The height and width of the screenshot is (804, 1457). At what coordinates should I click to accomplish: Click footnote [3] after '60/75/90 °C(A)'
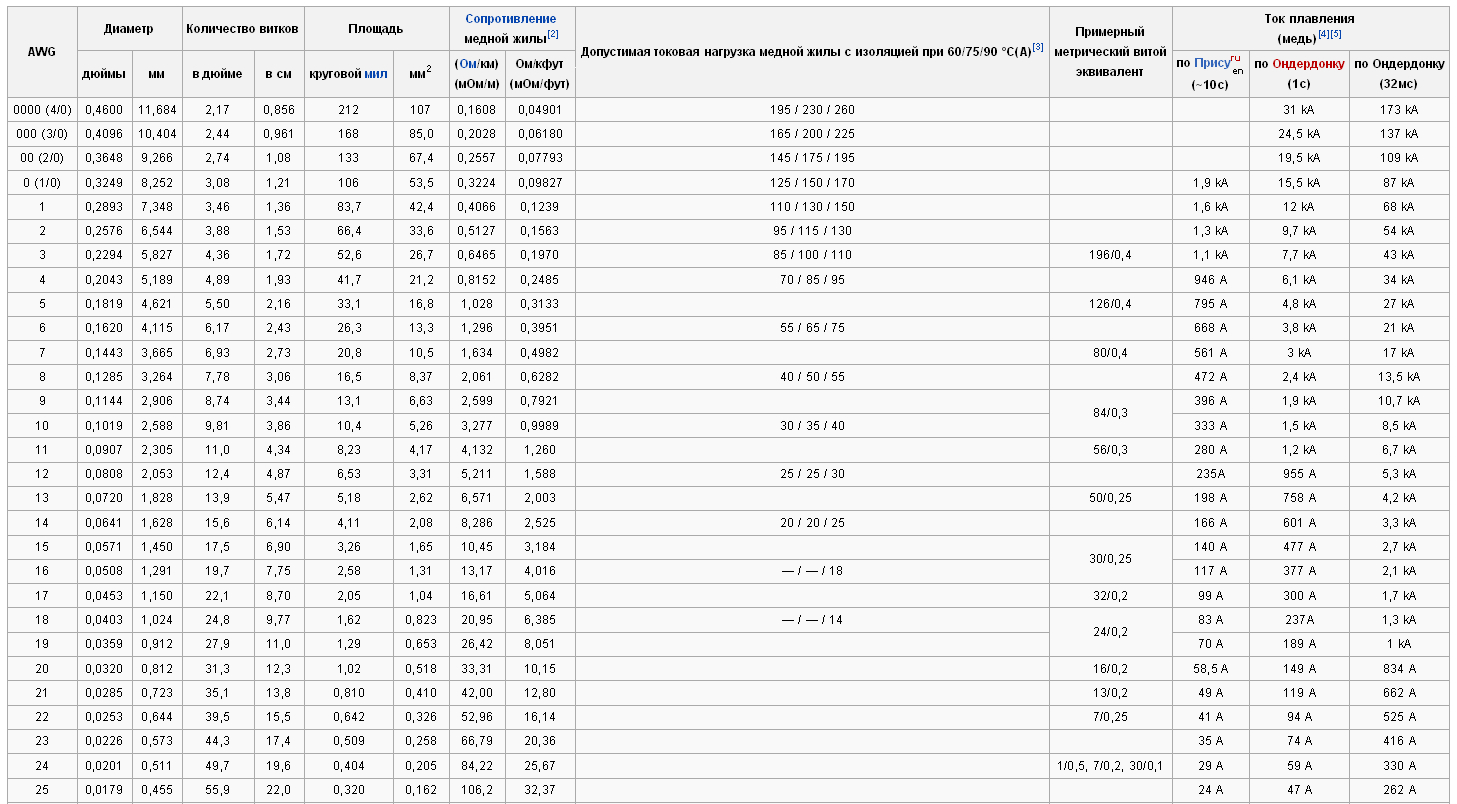1038,46
